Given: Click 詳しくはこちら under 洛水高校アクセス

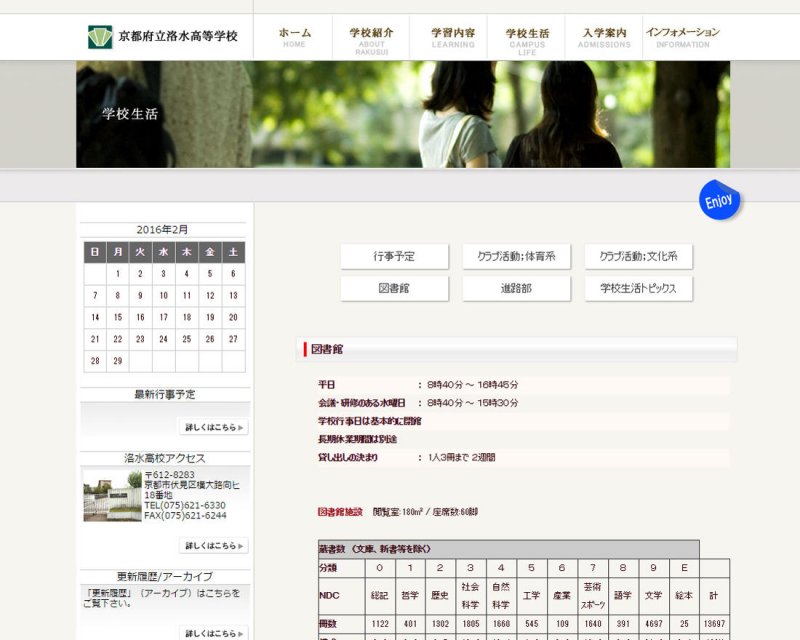Looking at the screenshot, I should click(213, 546).
